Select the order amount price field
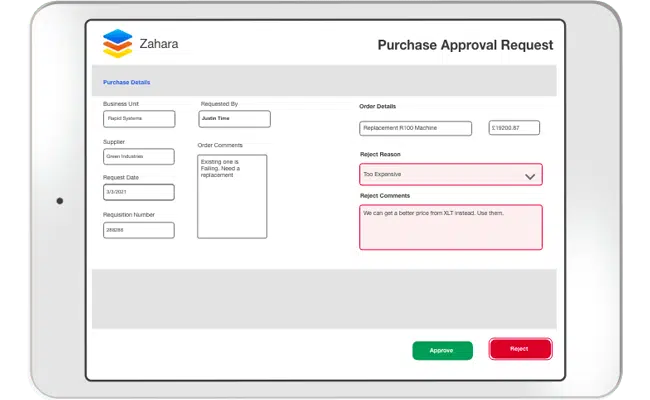The height and width of the screenshot is (400, 650). tap(514, 128)
